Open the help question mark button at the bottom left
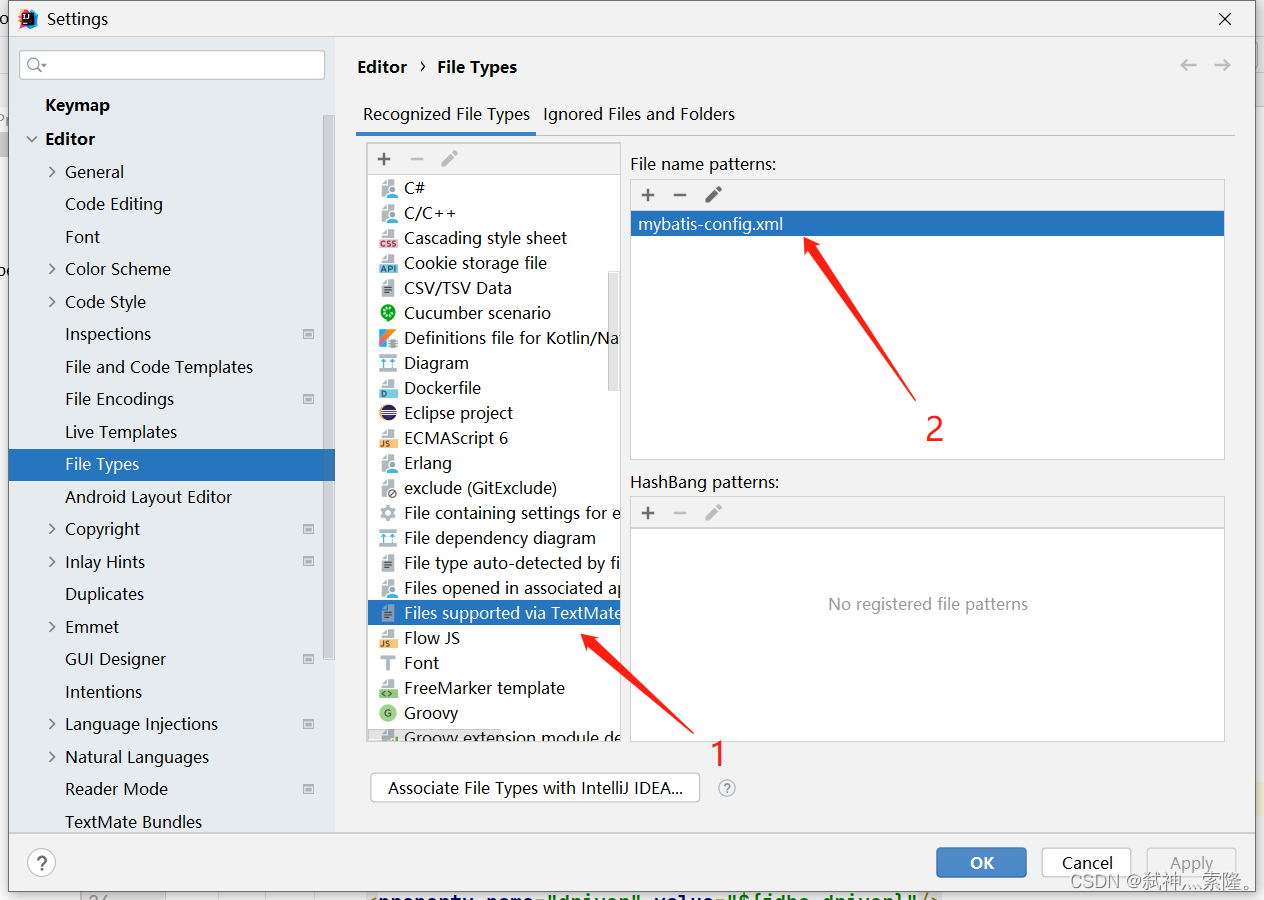 point(41,862)
